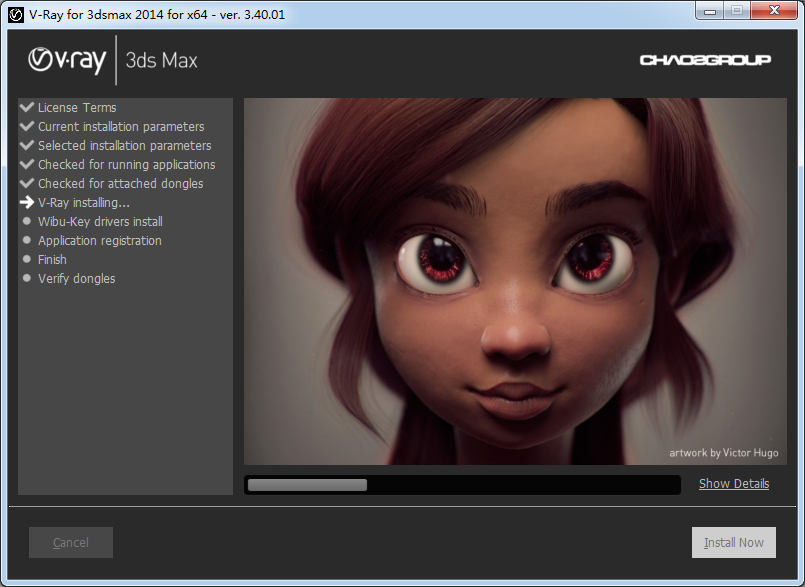
Task: Click the bullet beside Wibu-Key drivers install
Action: click(27, 222)
